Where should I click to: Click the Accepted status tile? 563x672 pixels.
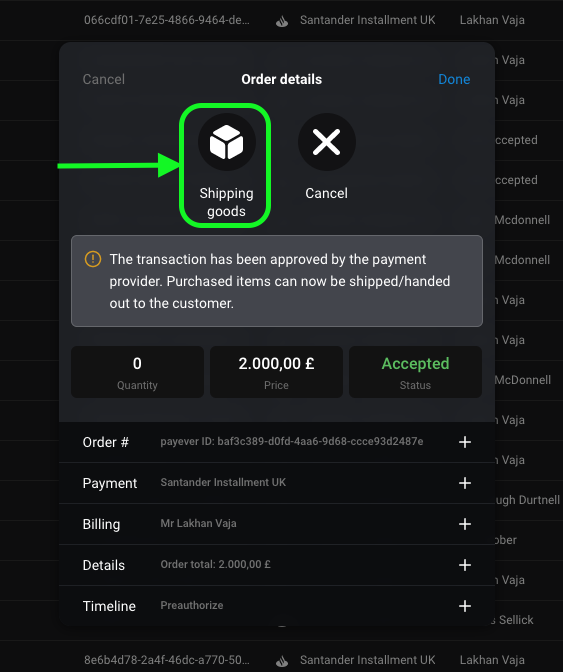[x=415, y=372]
